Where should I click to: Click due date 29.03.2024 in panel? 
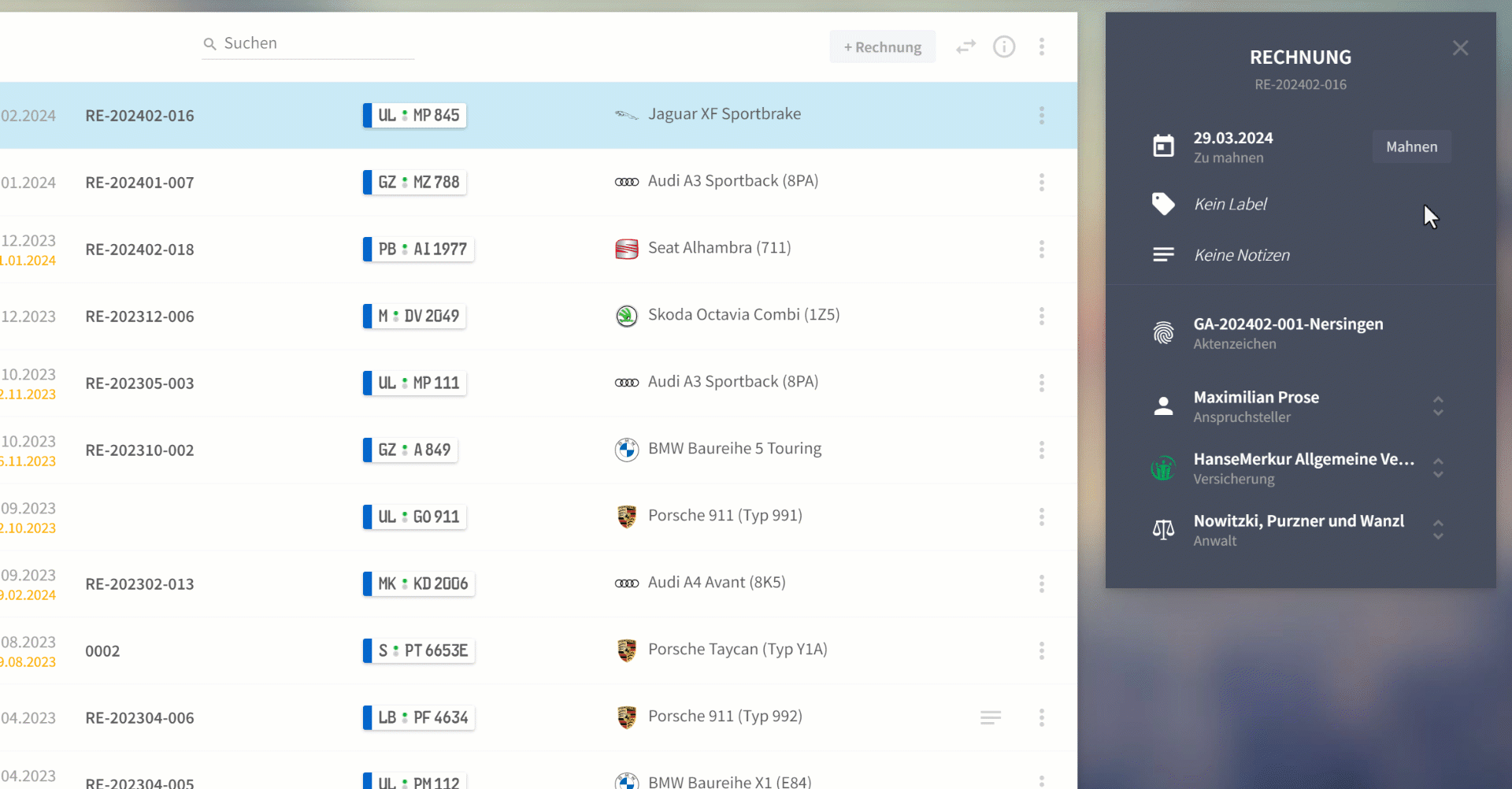1232,138
